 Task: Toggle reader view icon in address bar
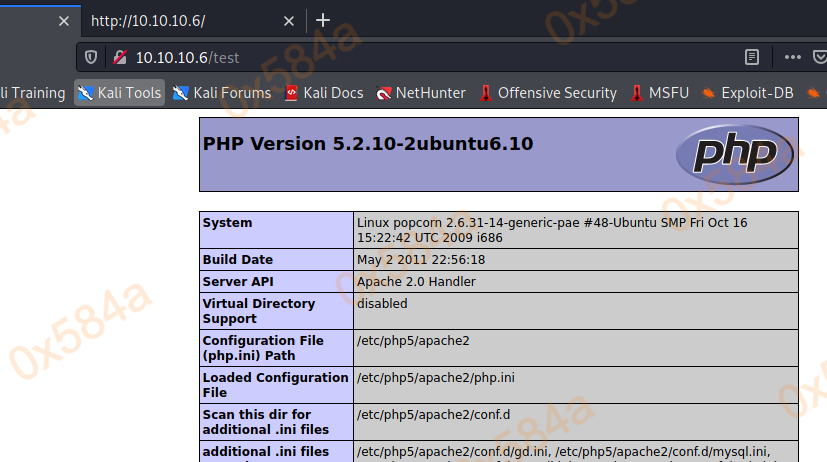pos(752,57)
